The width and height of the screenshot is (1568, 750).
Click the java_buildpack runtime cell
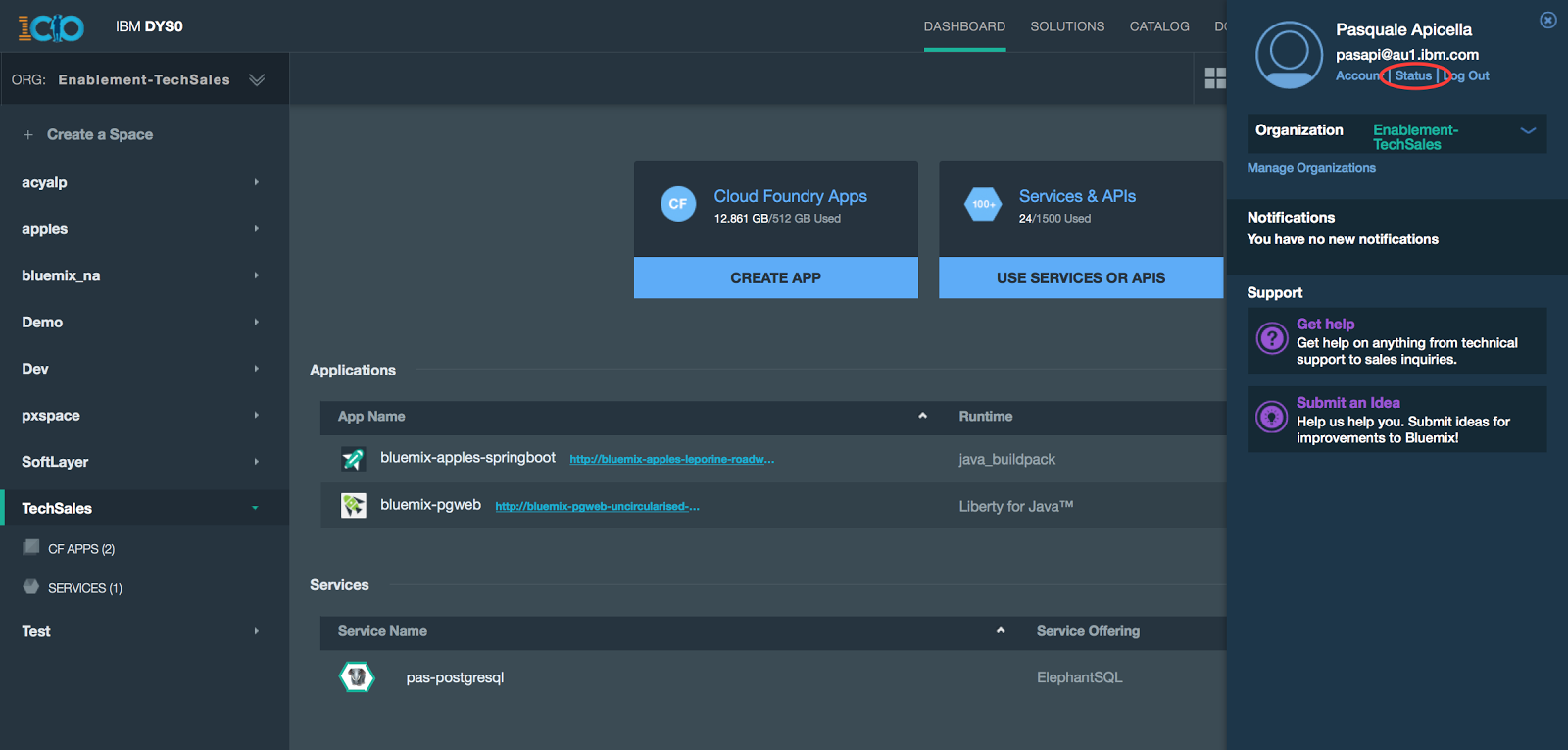click(1007, 460)
